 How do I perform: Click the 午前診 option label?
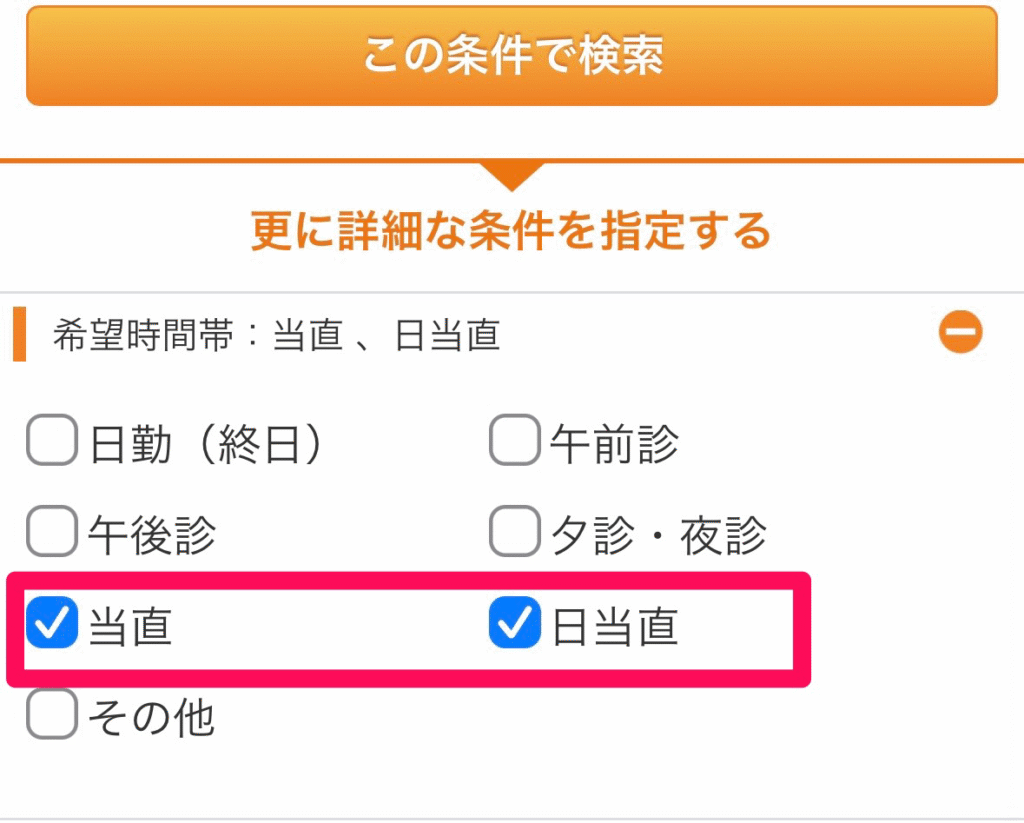(614, 443)
